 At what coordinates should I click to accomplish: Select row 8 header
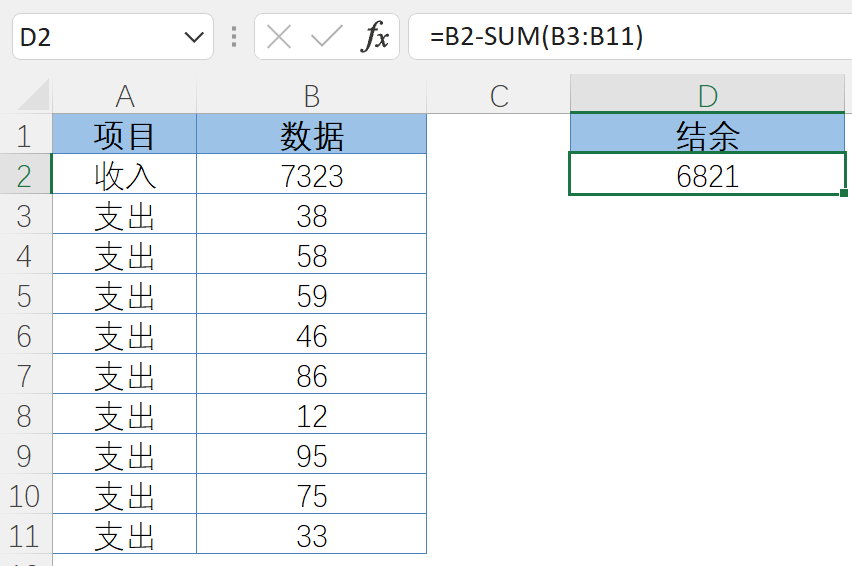[26, 414]
